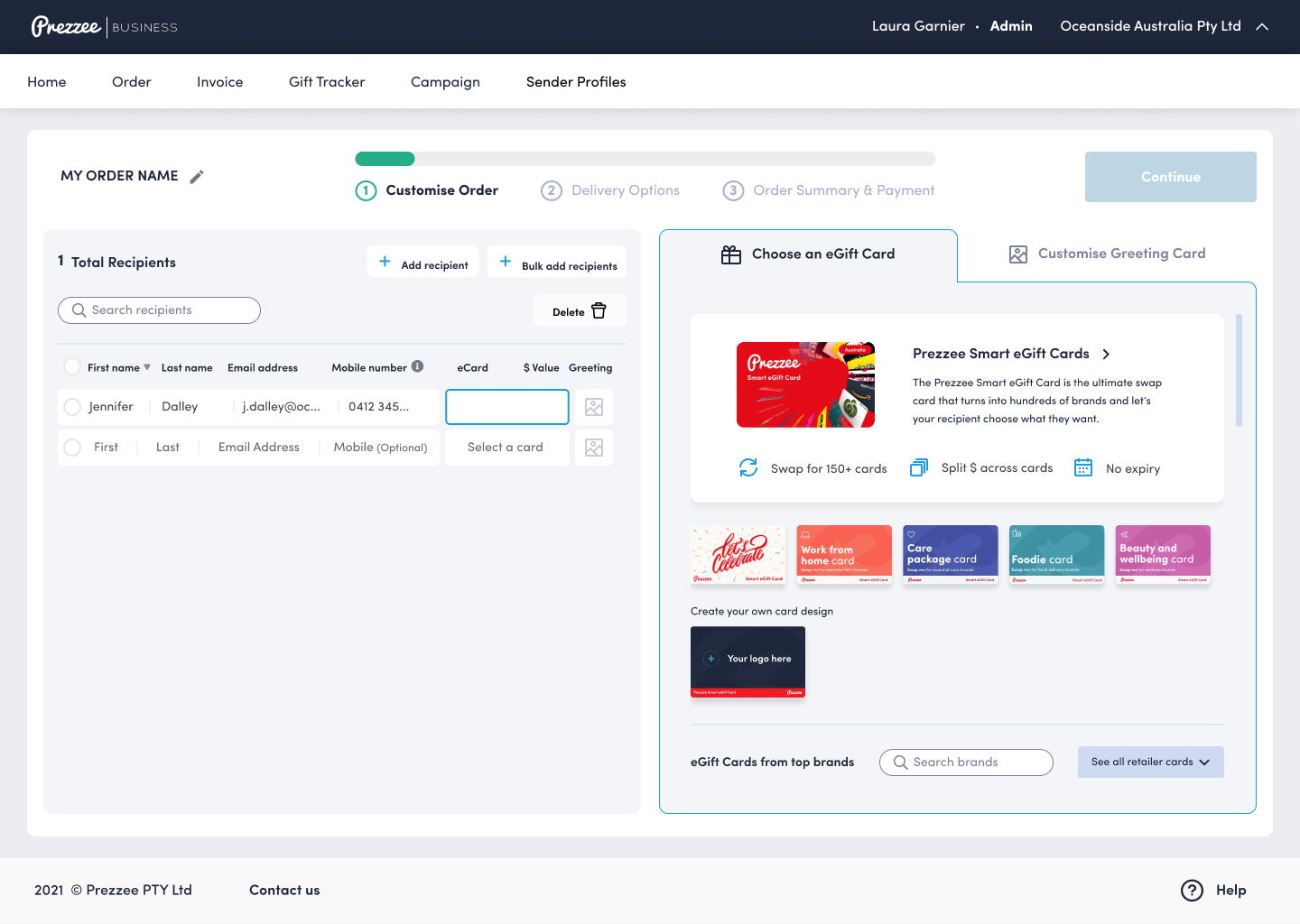1300x924 pixels.
Task: Click the plus icon for Add recipient
Action: coord(385,262)
